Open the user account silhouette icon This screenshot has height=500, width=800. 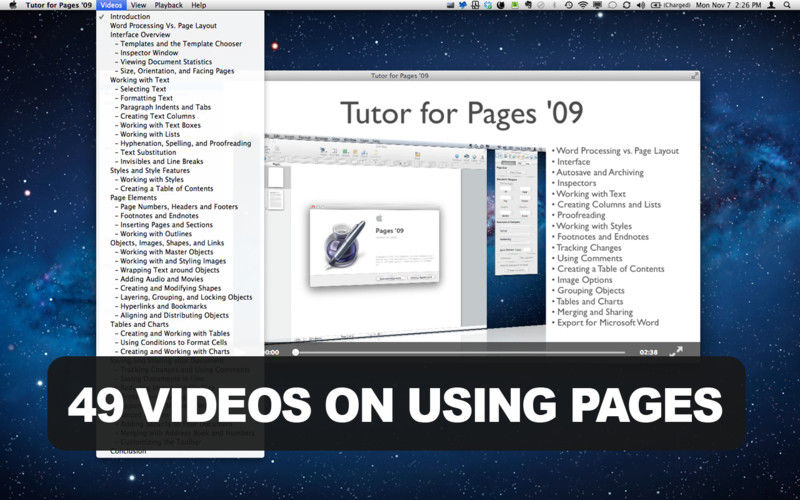pyautogui.click(x=771, y=5)
